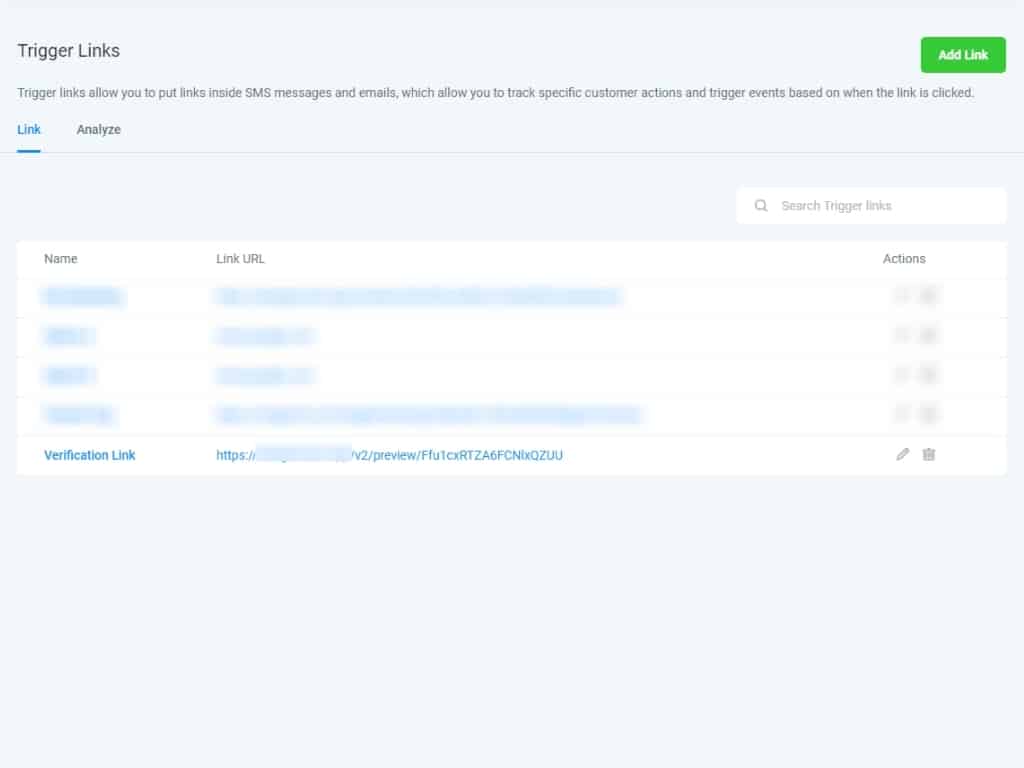Switch to the Analyze tab
This screenshot has width=1024, height=768.
98,130
